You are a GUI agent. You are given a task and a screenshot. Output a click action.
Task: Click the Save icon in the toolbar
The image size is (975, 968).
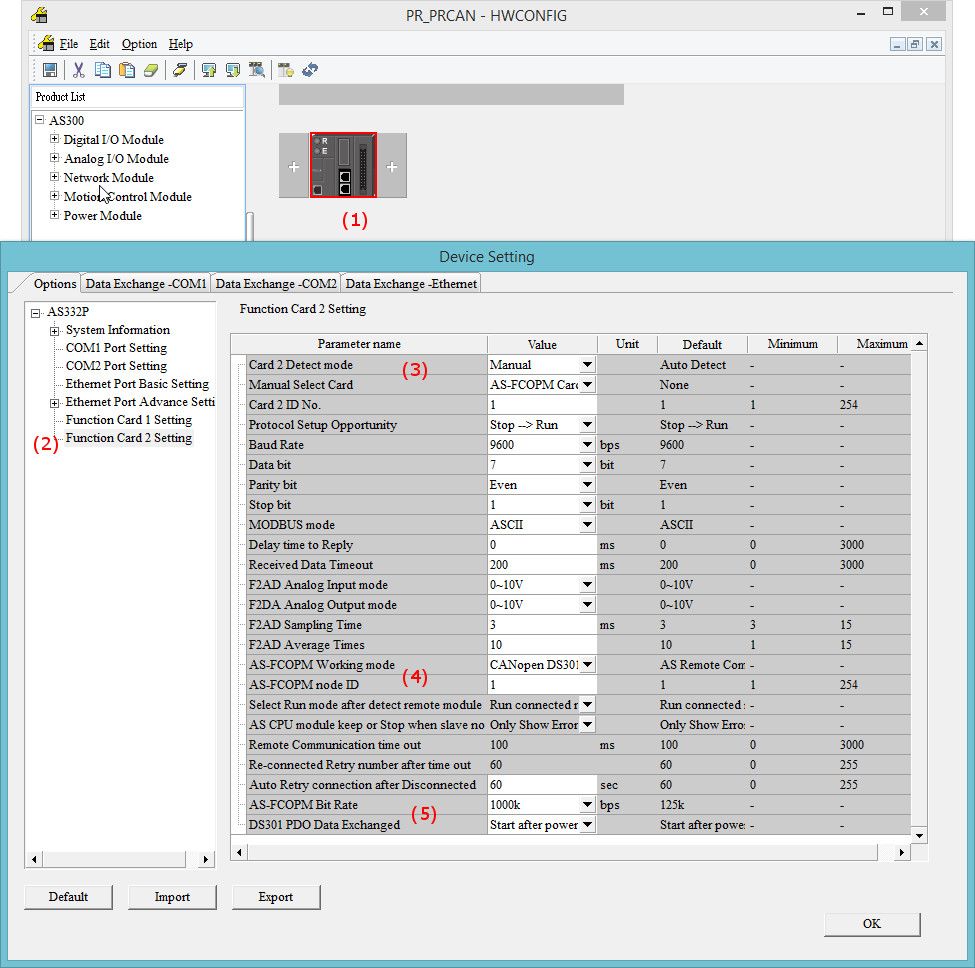[49, 70]
